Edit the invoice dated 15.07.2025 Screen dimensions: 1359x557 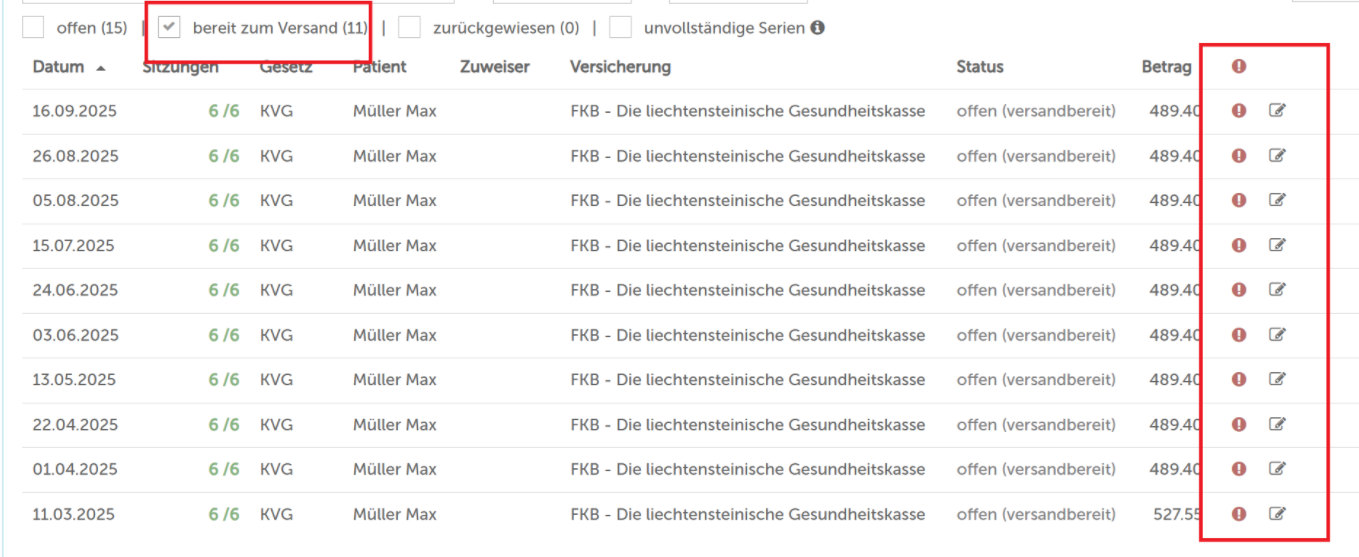click(1276, 245)
